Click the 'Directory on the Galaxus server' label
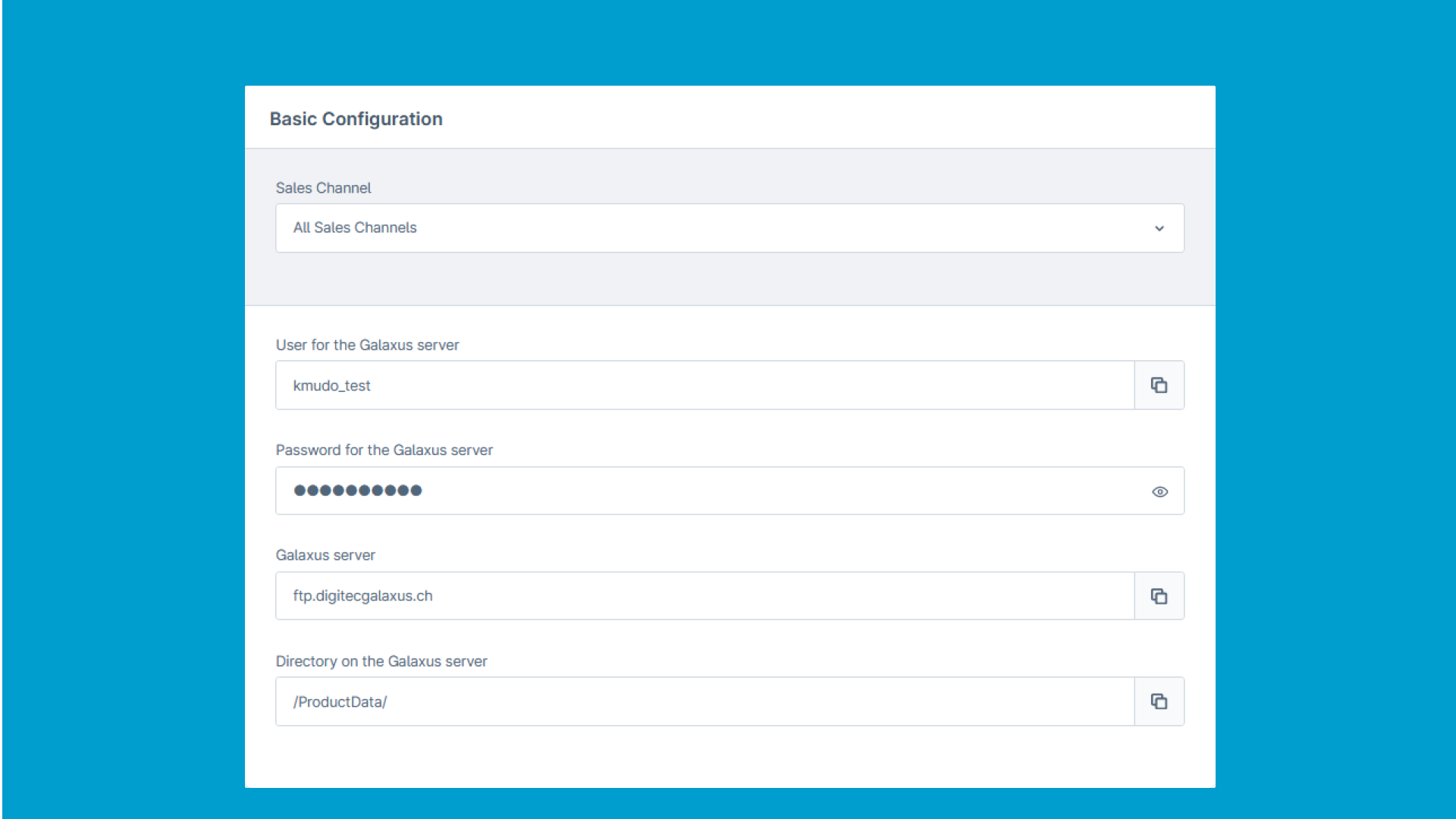Image resolution: width=1456 pixels, height=819 pixels. (381, 661)
